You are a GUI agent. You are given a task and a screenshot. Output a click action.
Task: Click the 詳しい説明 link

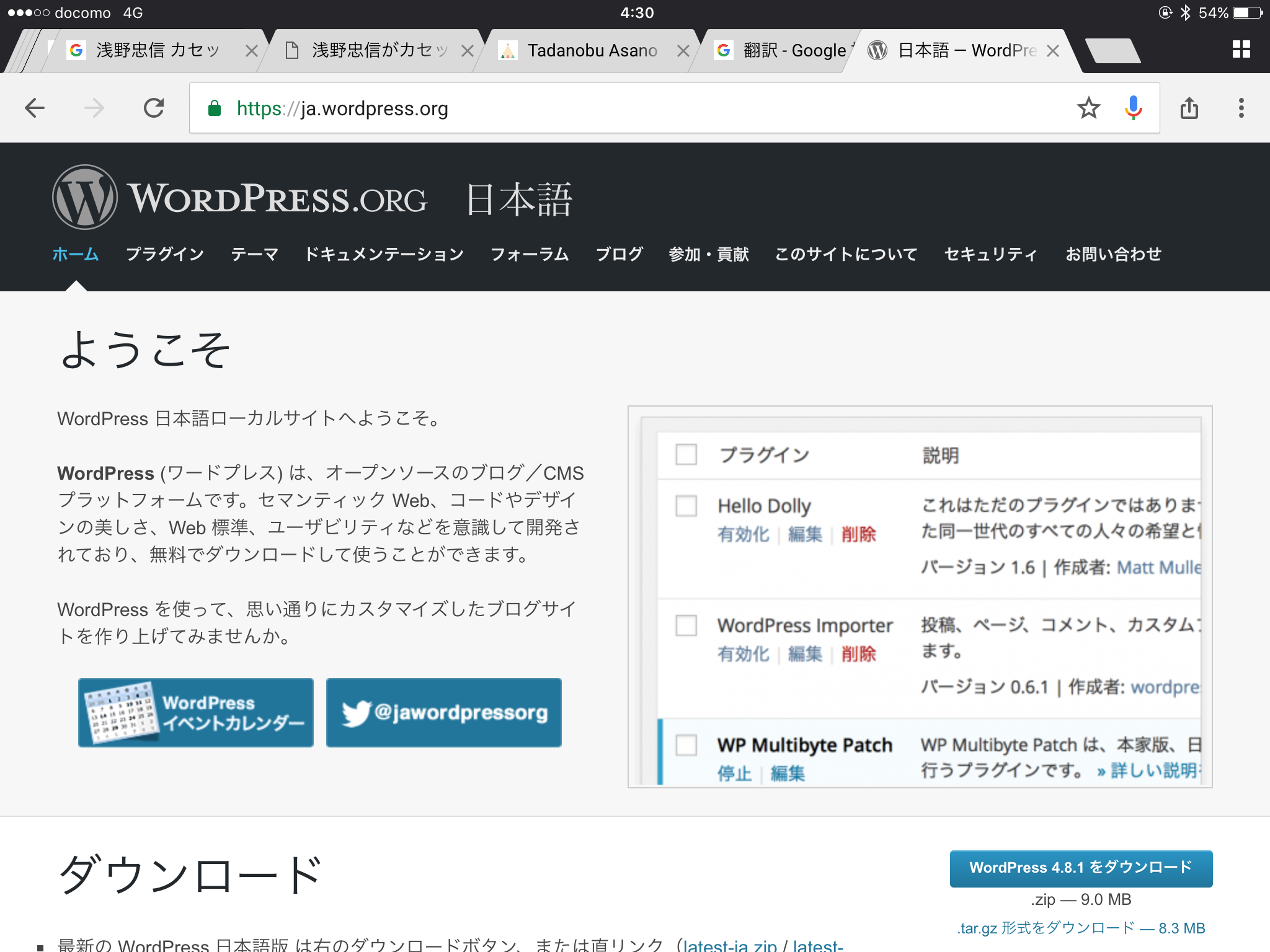tap(1149, 770)
